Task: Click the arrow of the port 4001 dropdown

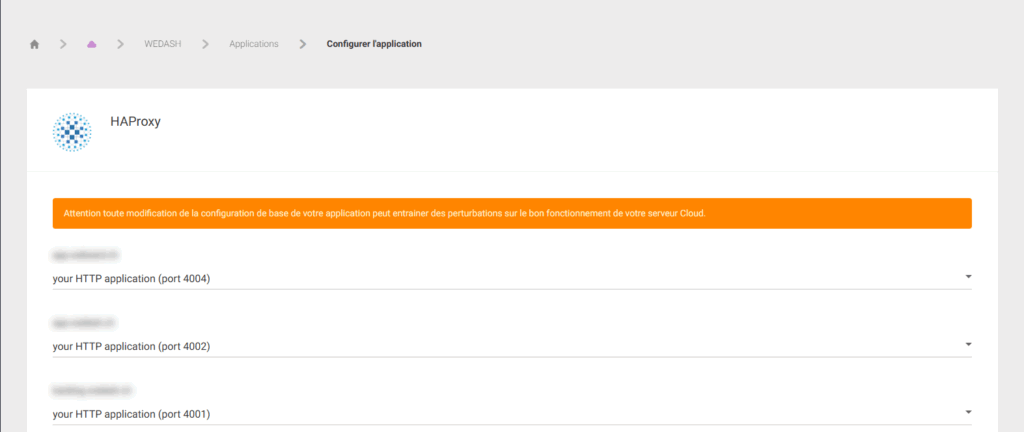Action: point(968,412)
